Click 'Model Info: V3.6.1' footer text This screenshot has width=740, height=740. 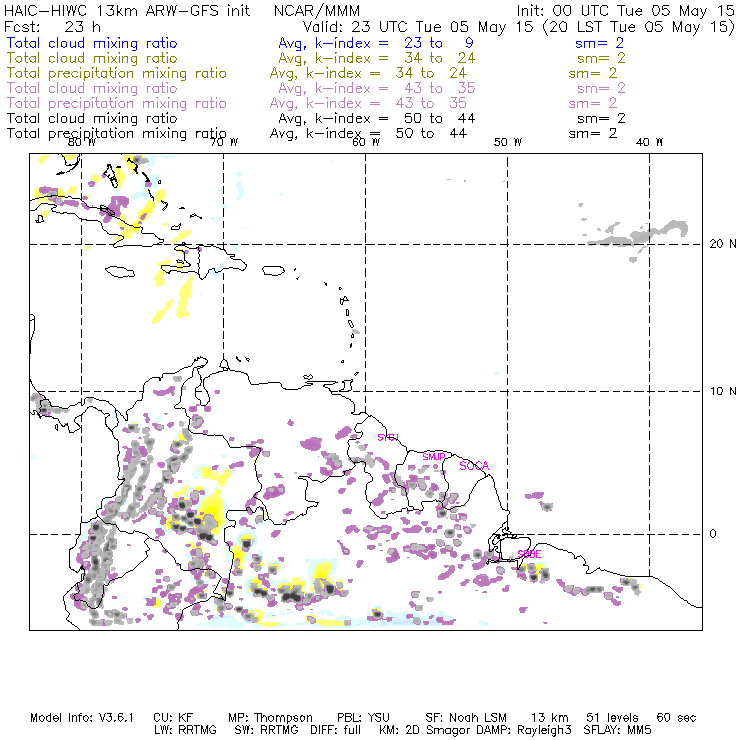(x=82, y=718)
